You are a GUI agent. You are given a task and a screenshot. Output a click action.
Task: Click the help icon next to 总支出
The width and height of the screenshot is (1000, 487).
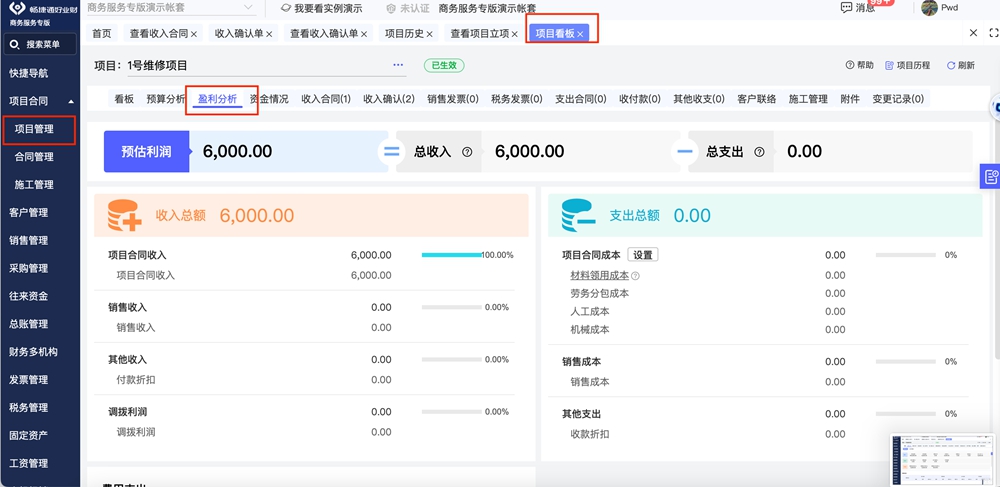(759, 152)
